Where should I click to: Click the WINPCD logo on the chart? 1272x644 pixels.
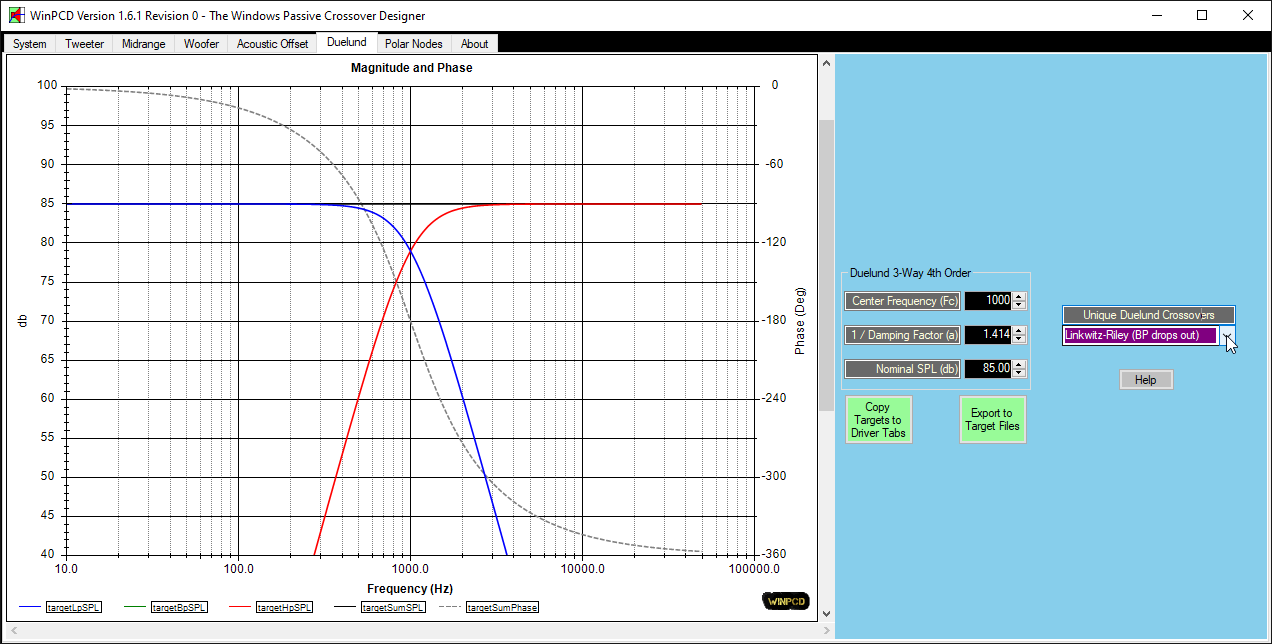785,601
